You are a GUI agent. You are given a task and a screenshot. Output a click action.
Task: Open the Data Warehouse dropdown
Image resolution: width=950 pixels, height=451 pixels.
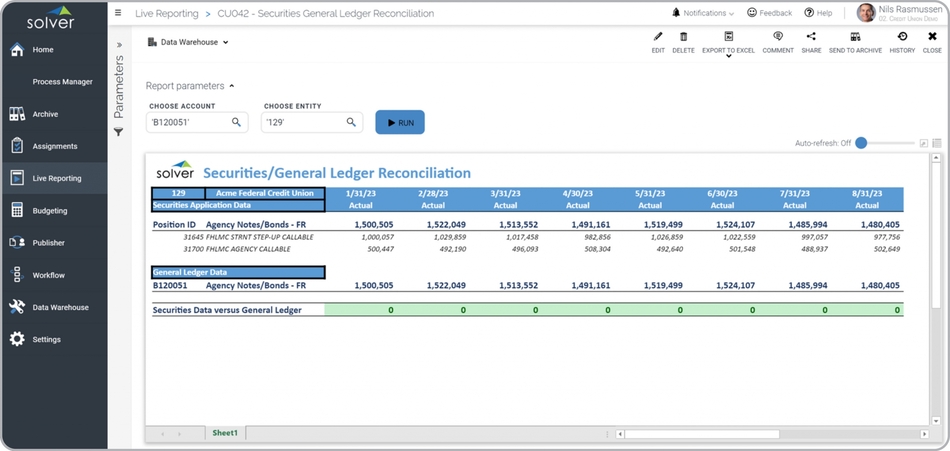tap(188, 42)
